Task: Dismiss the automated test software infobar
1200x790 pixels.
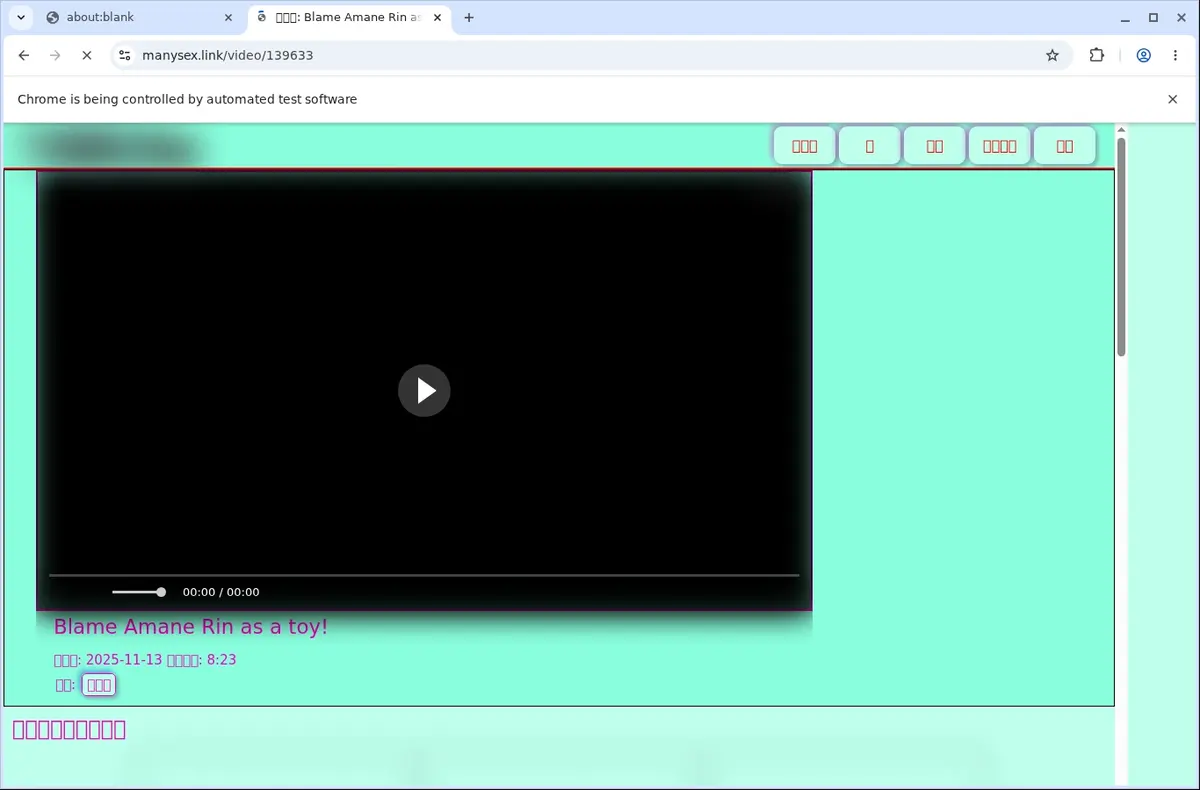Action: (x=1173, y=99)
